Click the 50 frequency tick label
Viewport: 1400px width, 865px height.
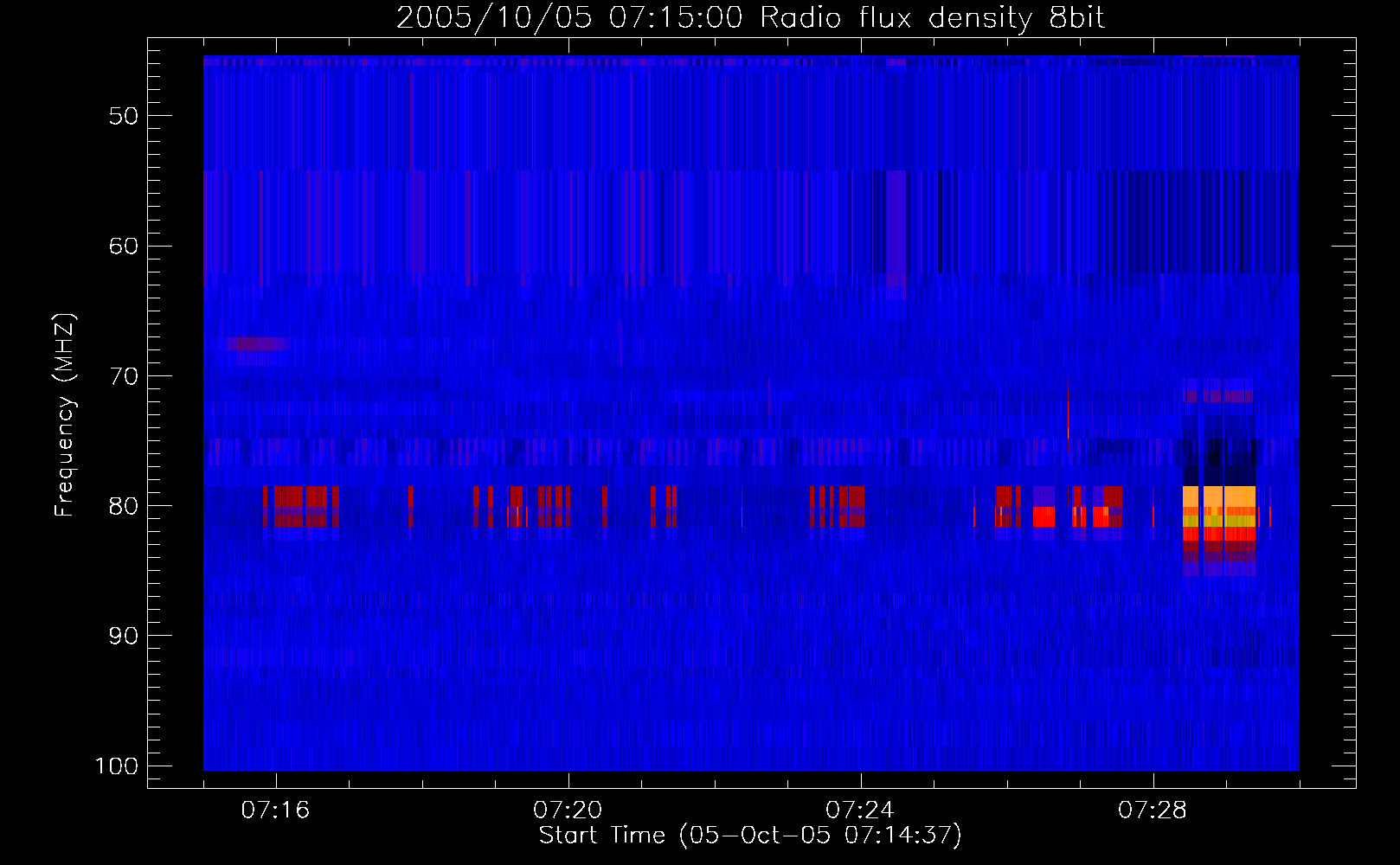(x=124, y=116)
